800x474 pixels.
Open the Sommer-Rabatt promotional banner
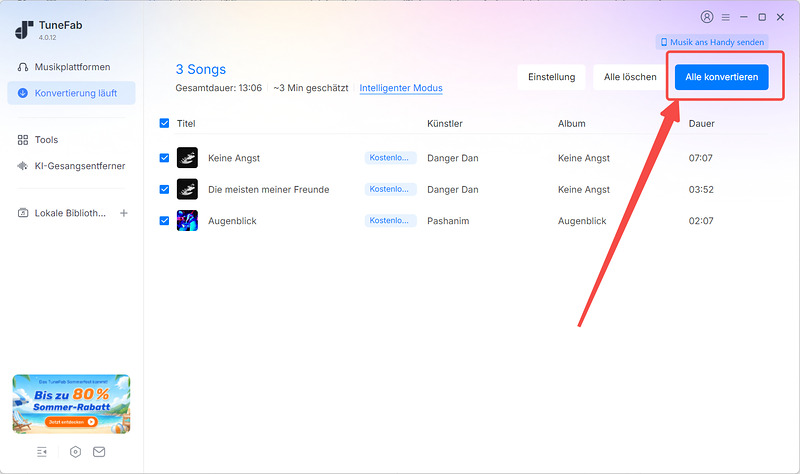point(71,404)
